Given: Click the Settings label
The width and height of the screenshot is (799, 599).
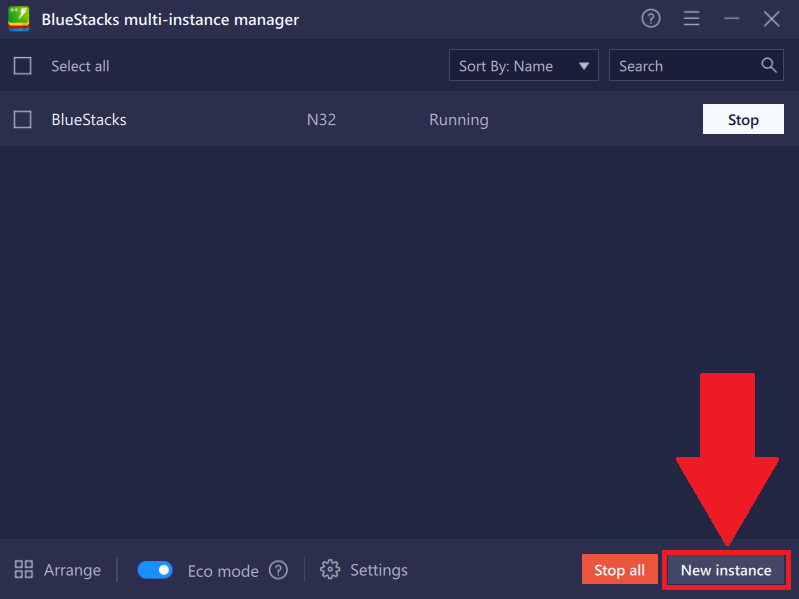Looking at the screenshot, I should click(379, 570).
